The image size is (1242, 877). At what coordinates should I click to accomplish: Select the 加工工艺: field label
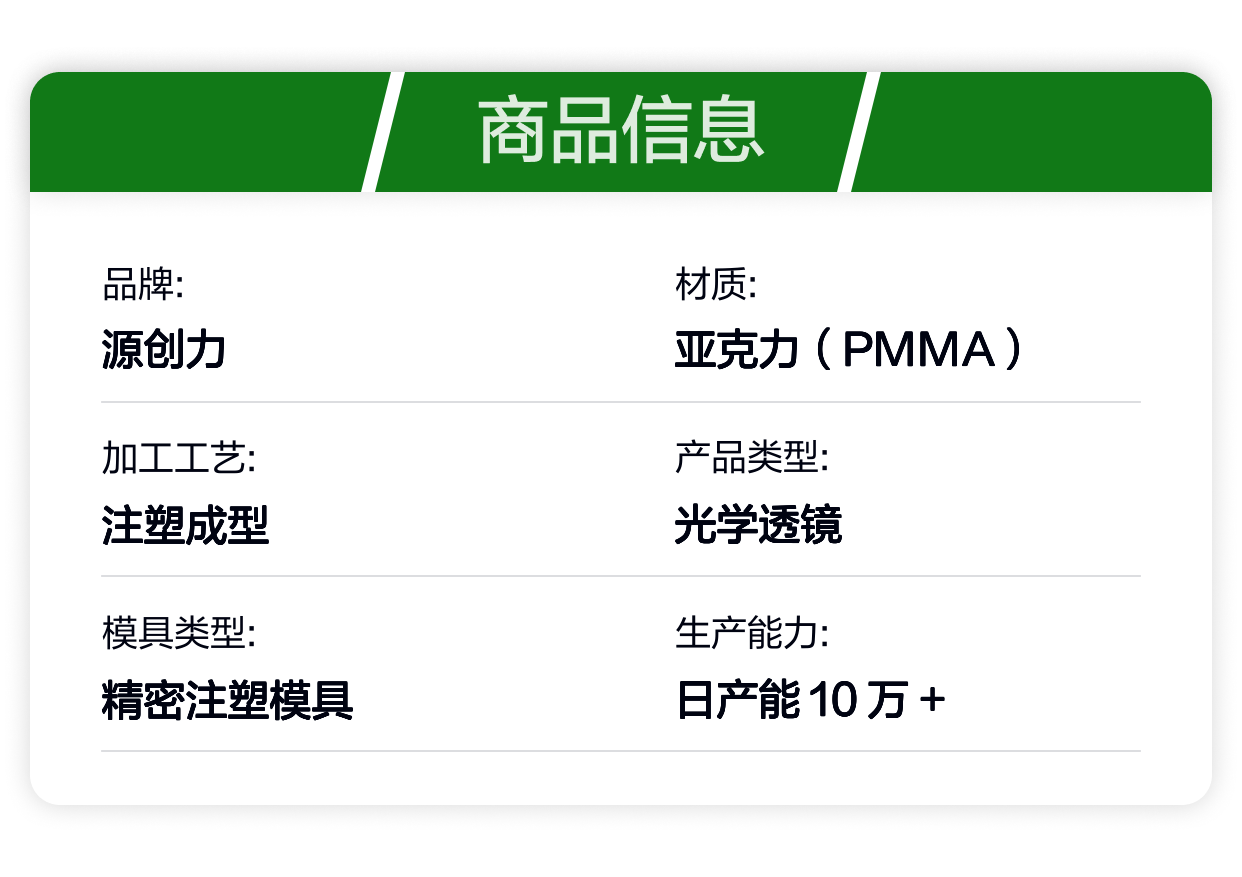(x=179, y=459)
